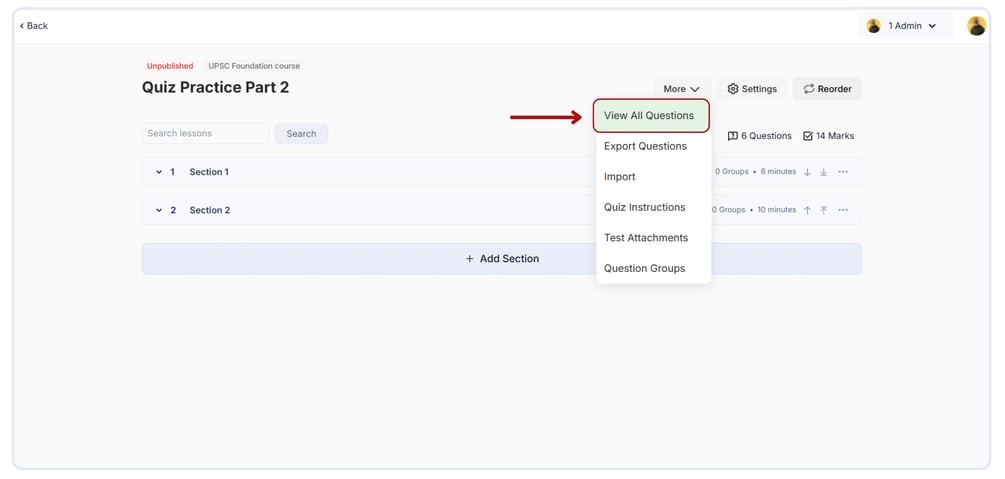Screen dimensions: 1005x479
Task: Move Section 1 down with arrow icon
Action: tap(808, 172)
